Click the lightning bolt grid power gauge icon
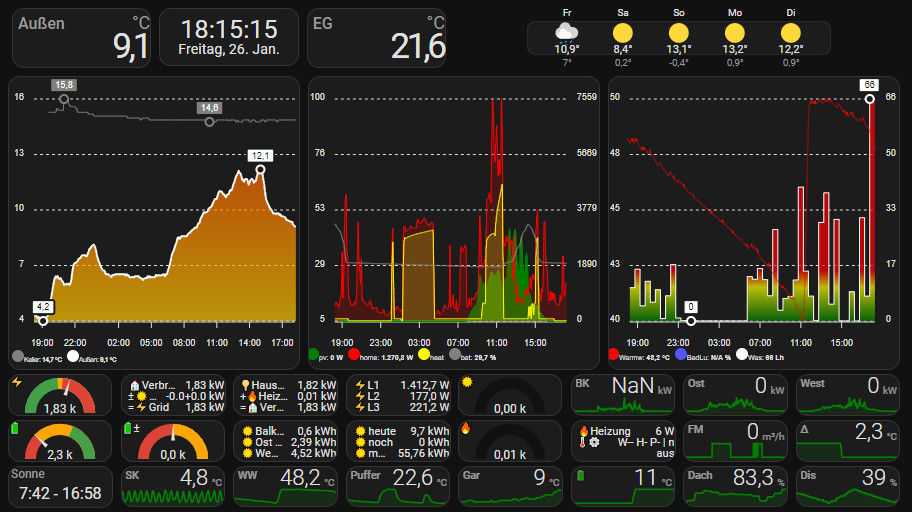 pyautogui.click(x=17, y=383)
